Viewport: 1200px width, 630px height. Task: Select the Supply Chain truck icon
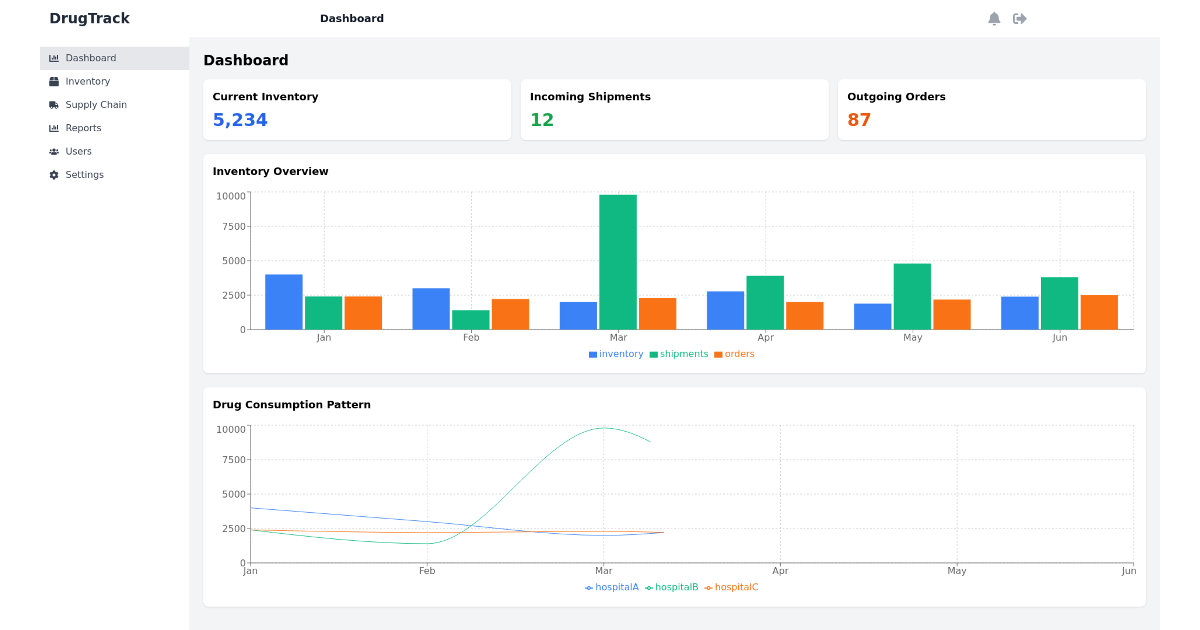tap(53, 104)
